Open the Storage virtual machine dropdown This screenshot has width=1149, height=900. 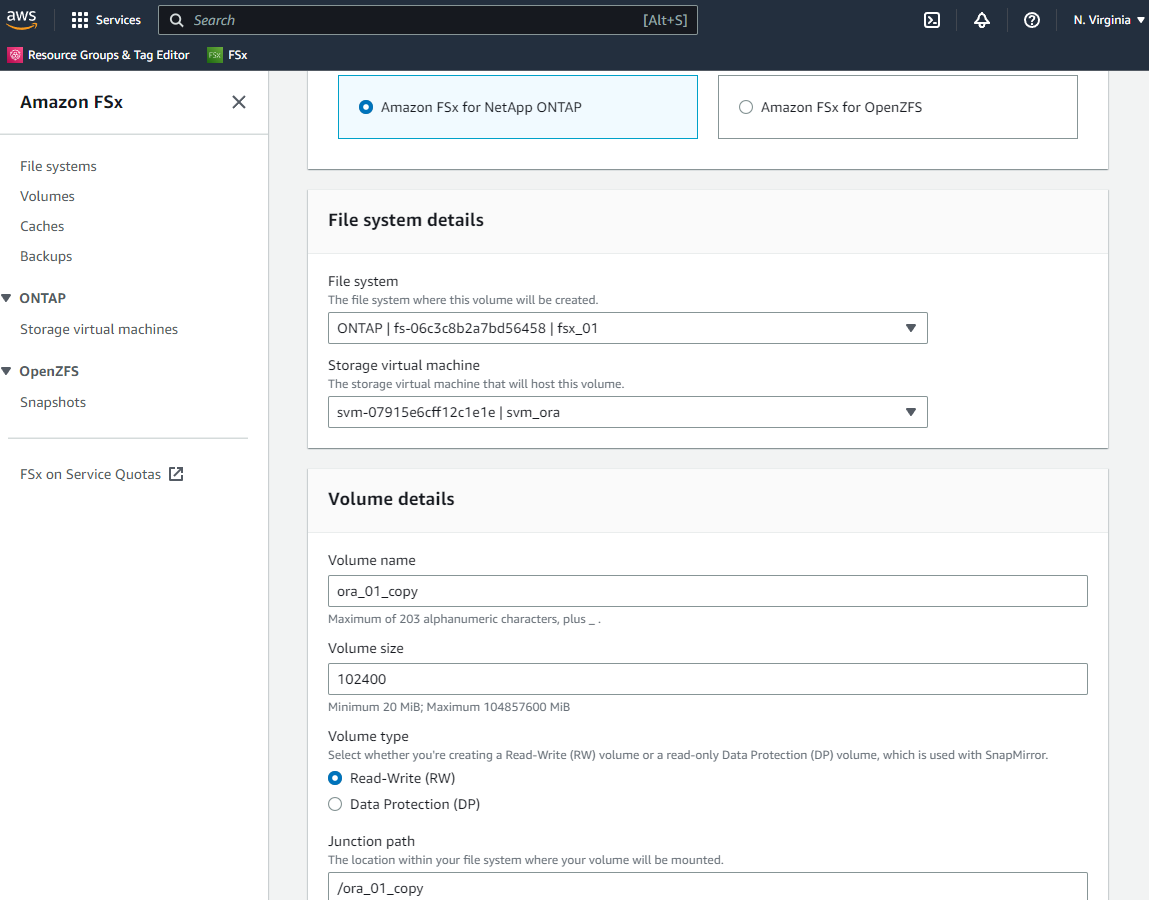[x=627, y=412]
